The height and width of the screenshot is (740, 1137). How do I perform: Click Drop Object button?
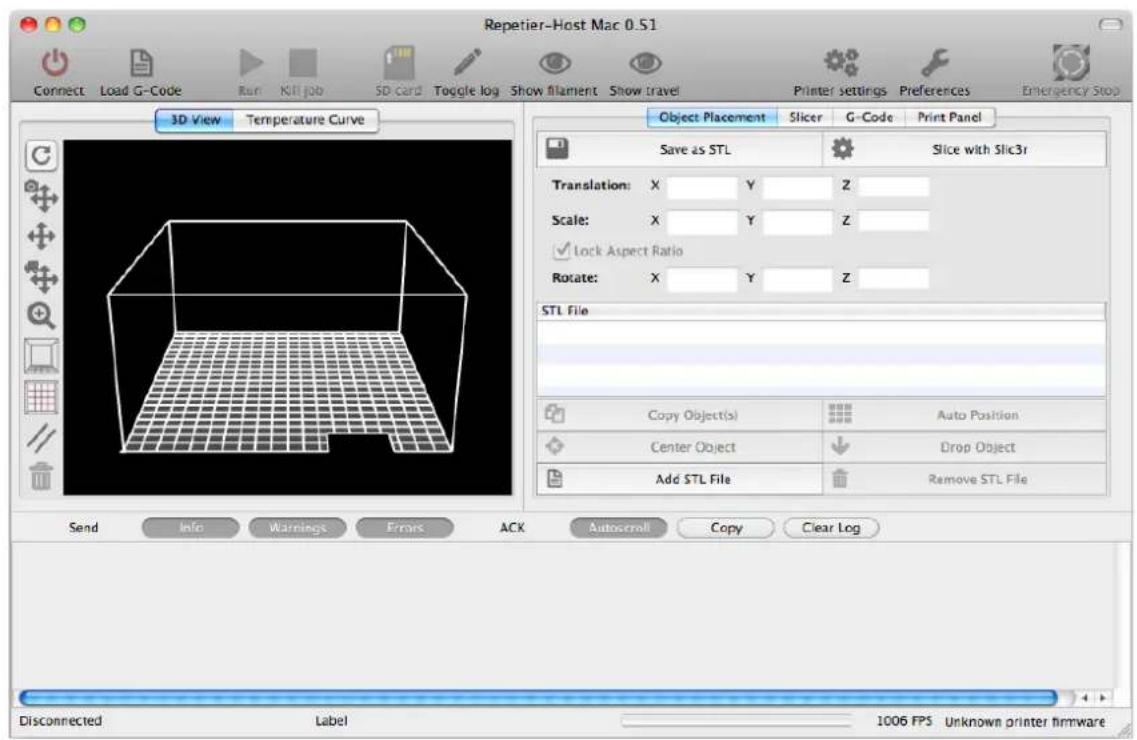(x=964, y=447)
